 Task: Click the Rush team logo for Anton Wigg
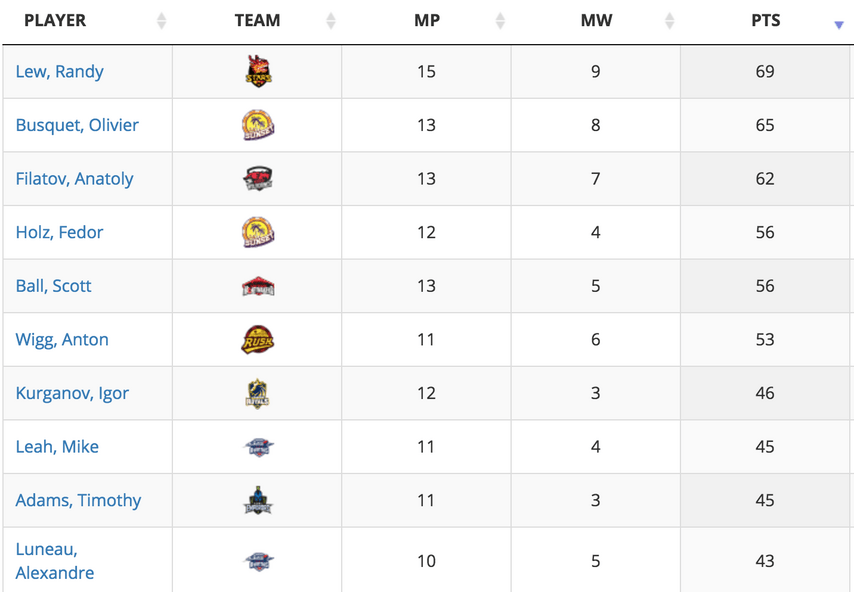click(258, 339)
